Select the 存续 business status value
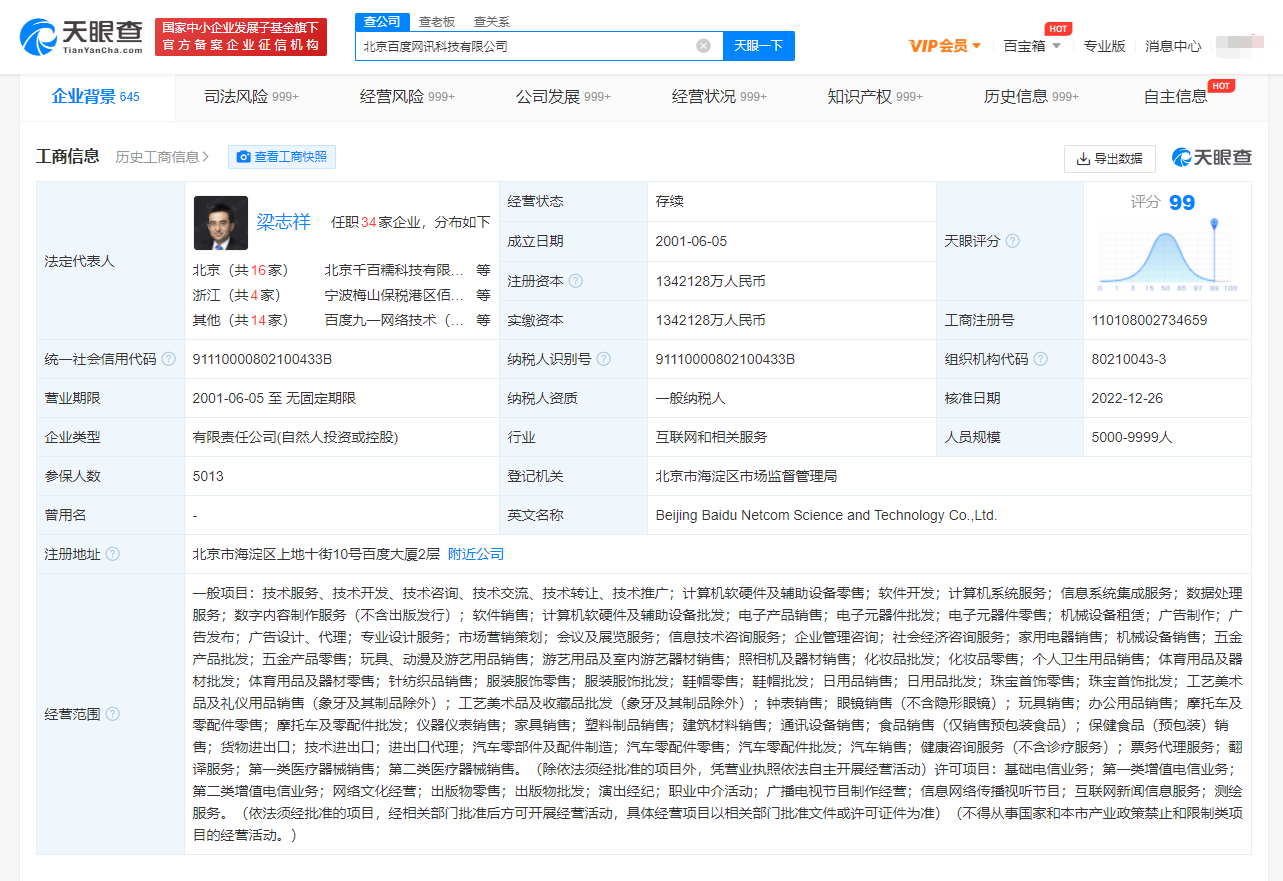 [x=669, y=202]
